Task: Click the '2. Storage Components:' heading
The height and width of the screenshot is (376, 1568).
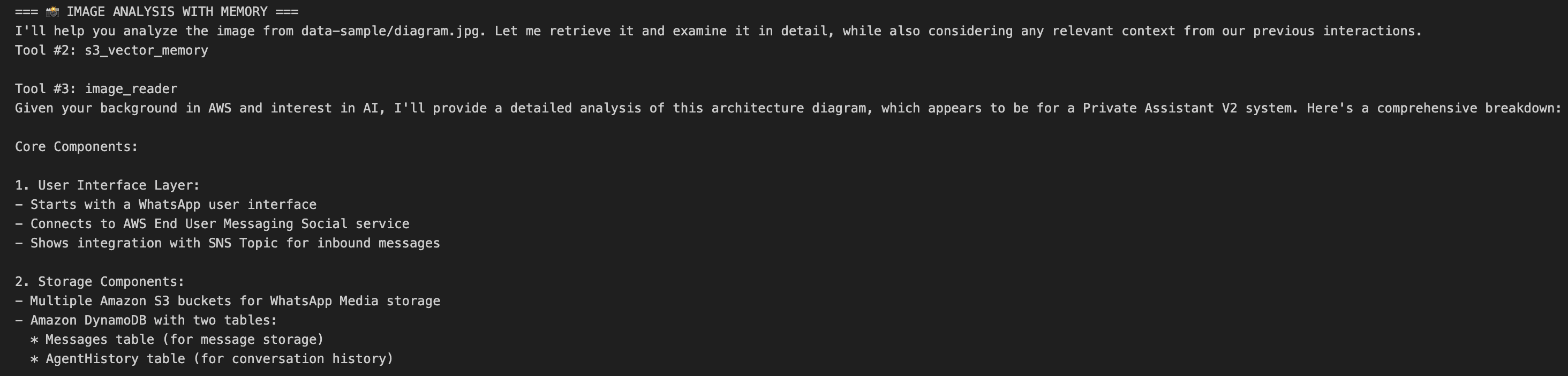Action: pos(99,282)
